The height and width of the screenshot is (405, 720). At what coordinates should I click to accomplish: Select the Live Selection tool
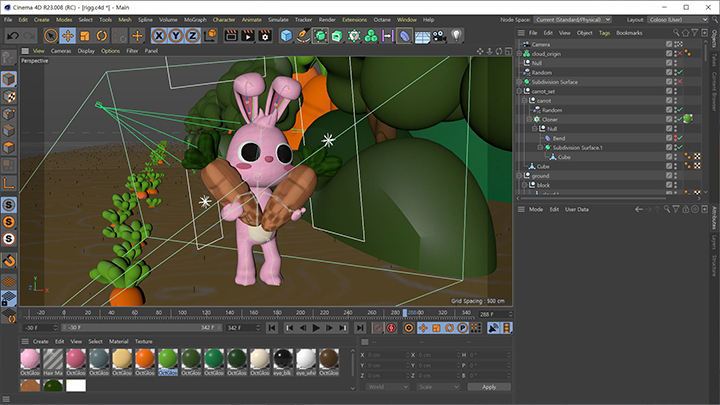coord(51,36)
